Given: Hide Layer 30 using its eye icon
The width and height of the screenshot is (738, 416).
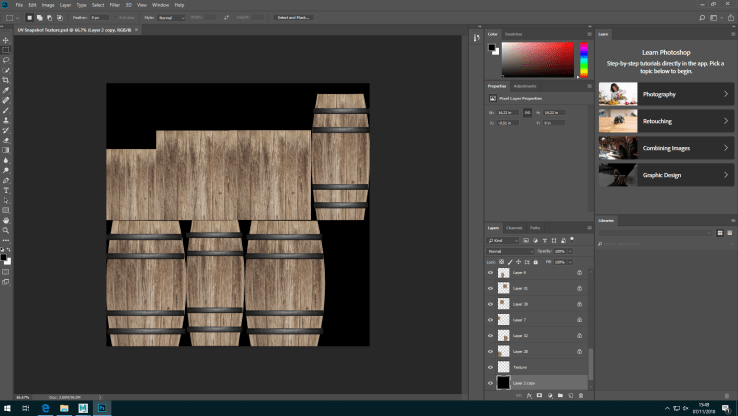Looking at the screenshot, I should (490, 304).
